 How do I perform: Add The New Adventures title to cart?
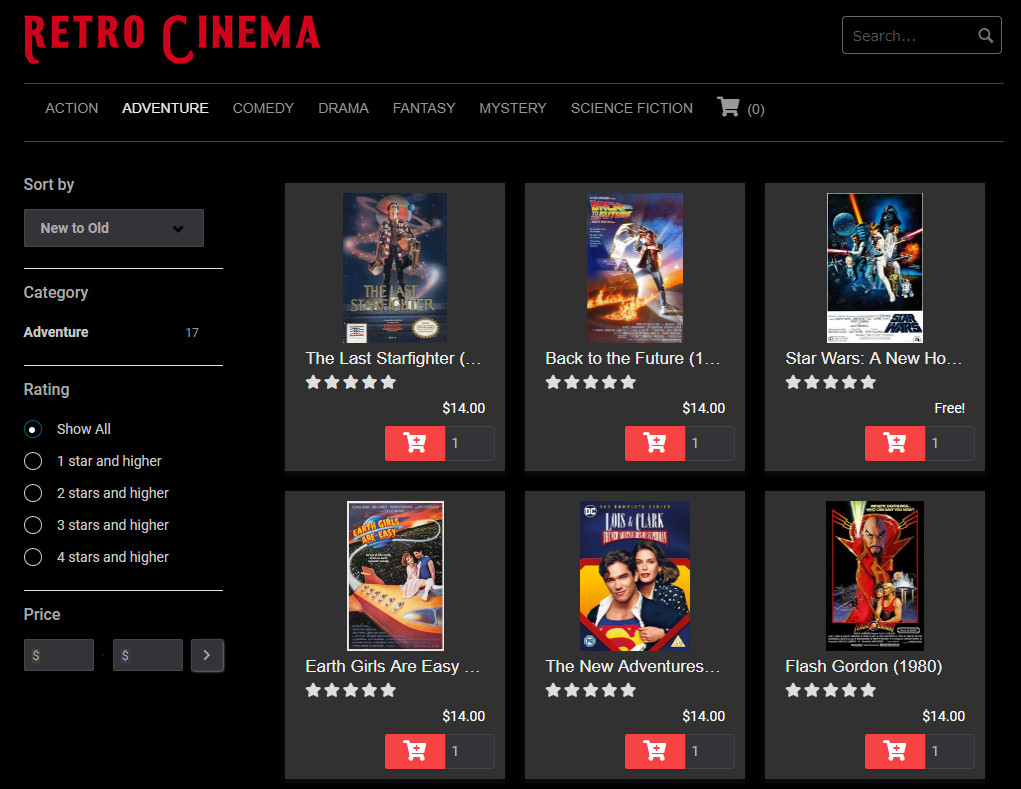pyautogui.click(x=654, y=751)
